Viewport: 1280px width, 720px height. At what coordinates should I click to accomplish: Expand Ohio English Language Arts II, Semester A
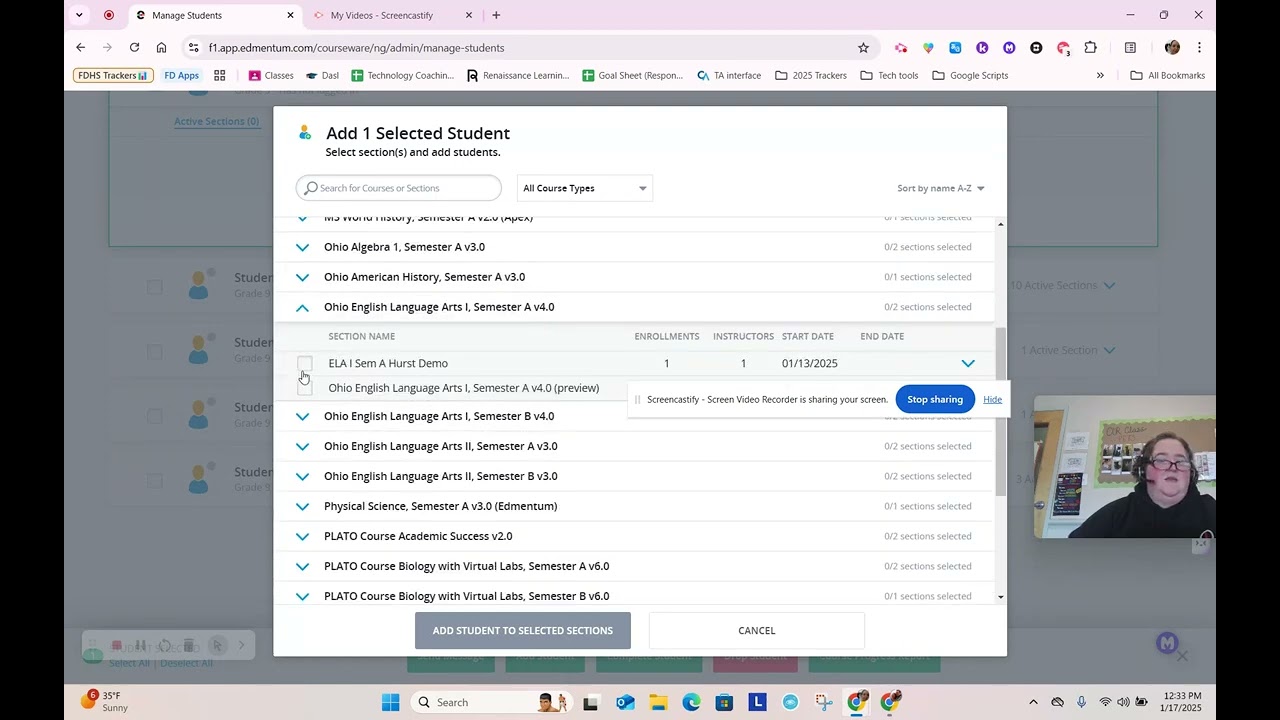302,446
